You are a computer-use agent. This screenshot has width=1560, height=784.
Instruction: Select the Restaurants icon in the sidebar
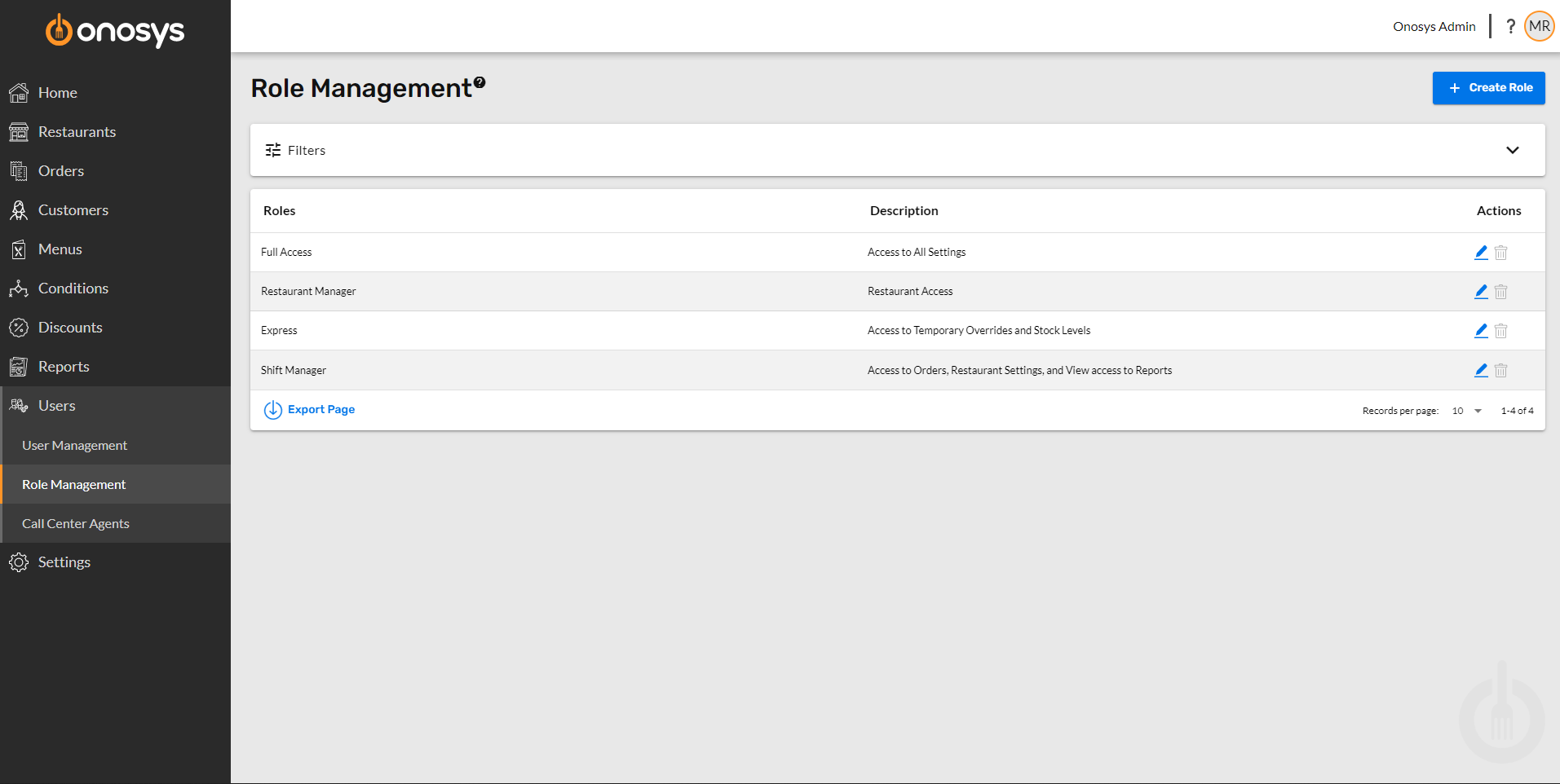pos(20,131)
